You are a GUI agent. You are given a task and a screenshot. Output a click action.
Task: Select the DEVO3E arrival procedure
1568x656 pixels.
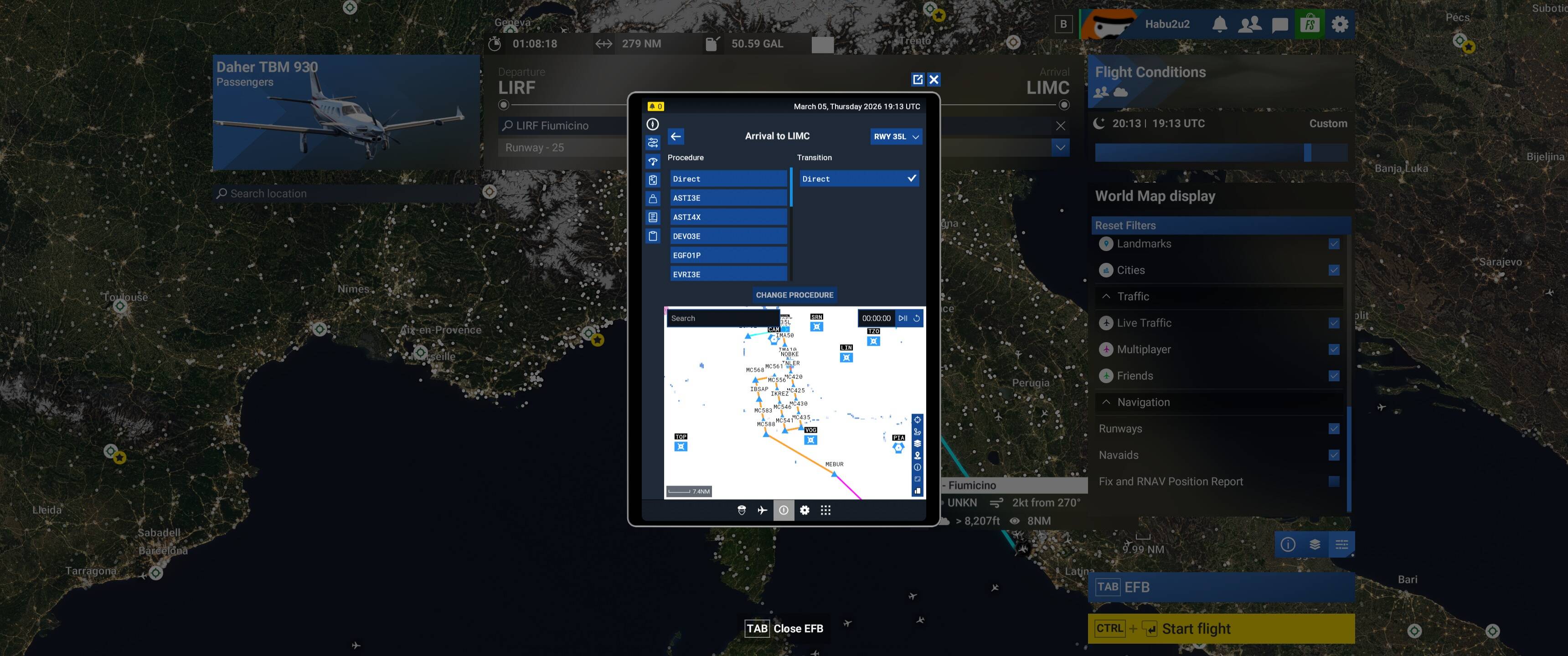pyautogui.click(x=728, y=236)
